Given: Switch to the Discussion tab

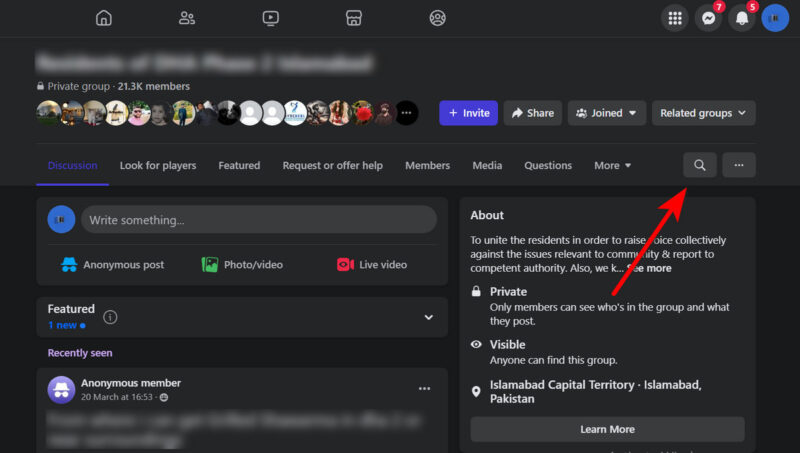Looking at the screenshot, I should coord(72,165).
